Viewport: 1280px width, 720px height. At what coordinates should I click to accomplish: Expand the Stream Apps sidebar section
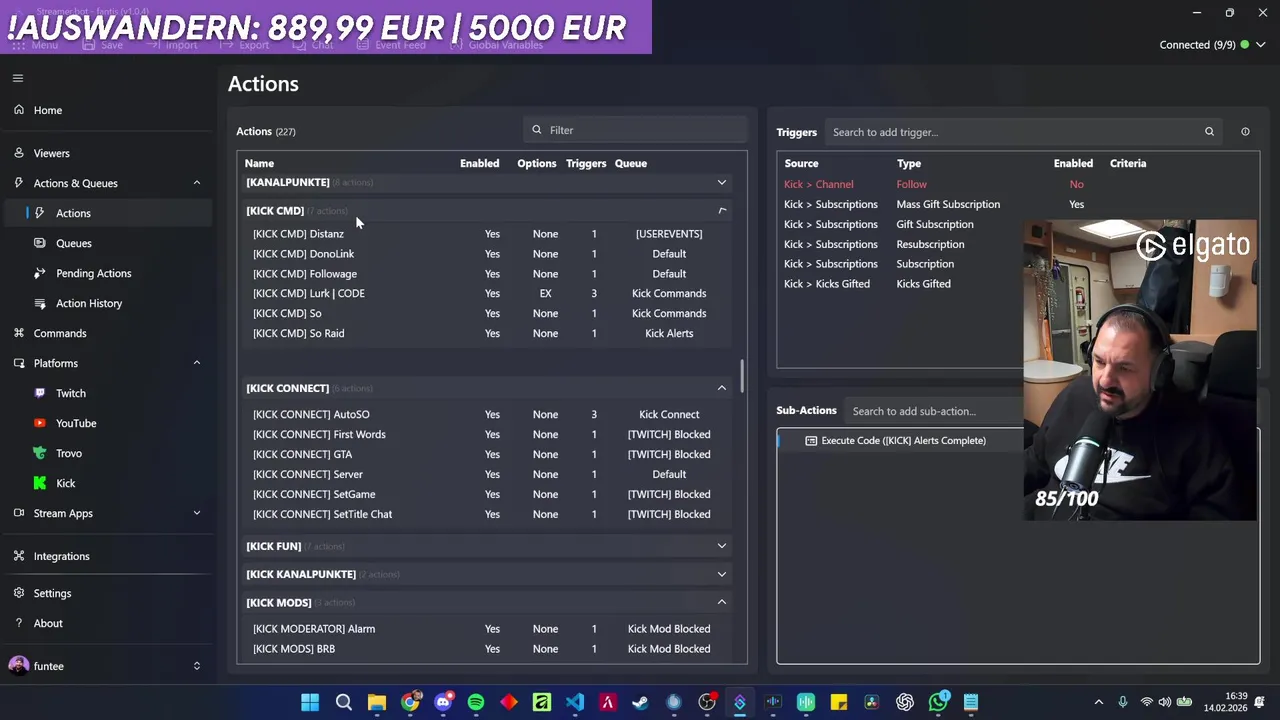[x=197, y=513]
